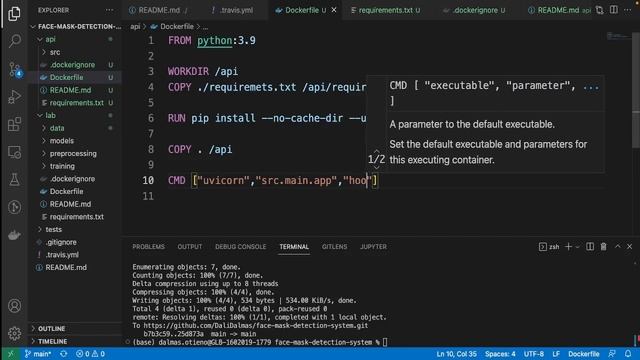Close the Dockerfile editor tab
This screenshot has height=360, width=640.
[334, 10]
